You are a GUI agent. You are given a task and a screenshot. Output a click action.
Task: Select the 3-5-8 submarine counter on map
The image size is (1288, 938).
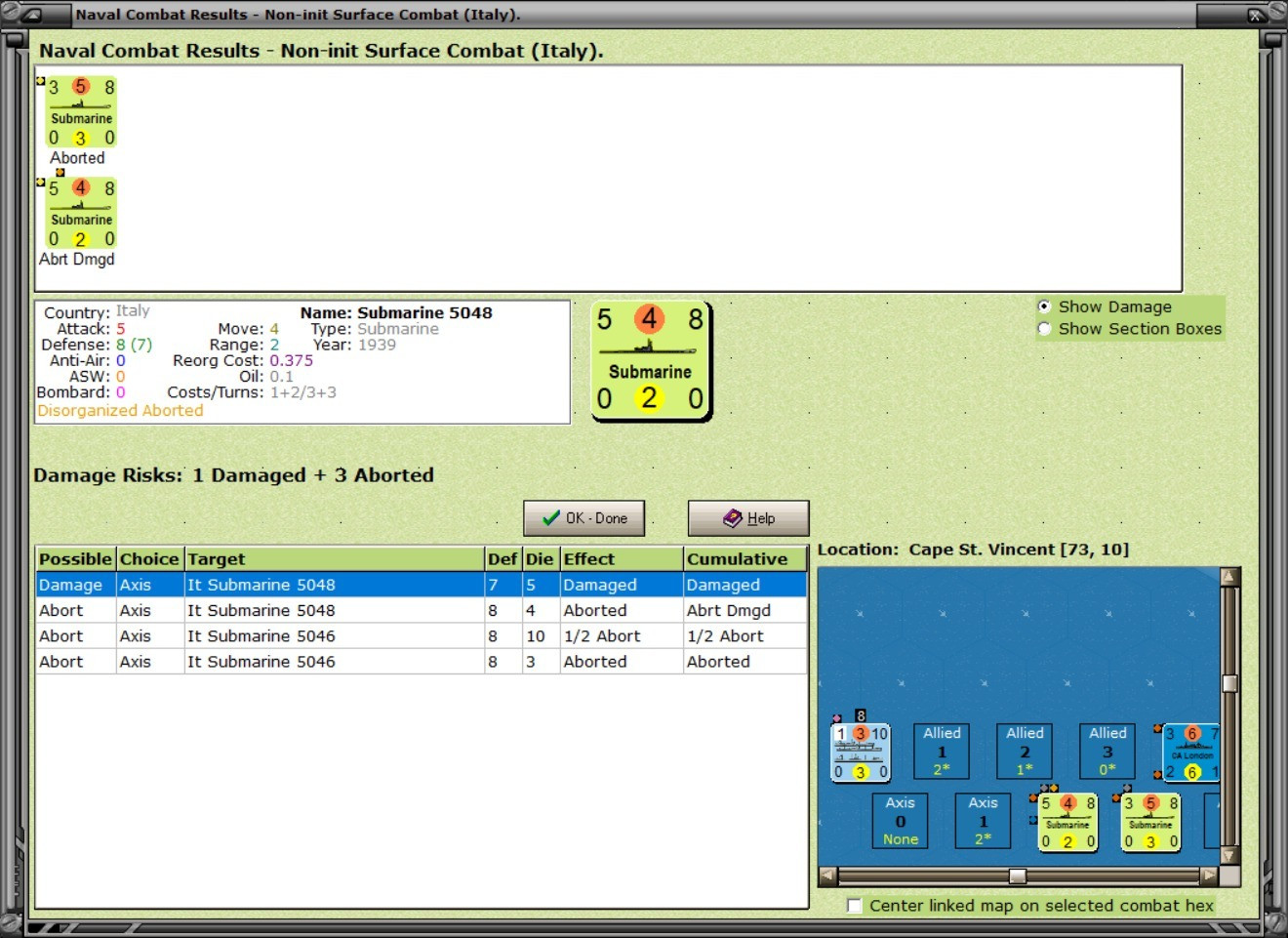click(1150, 822)
